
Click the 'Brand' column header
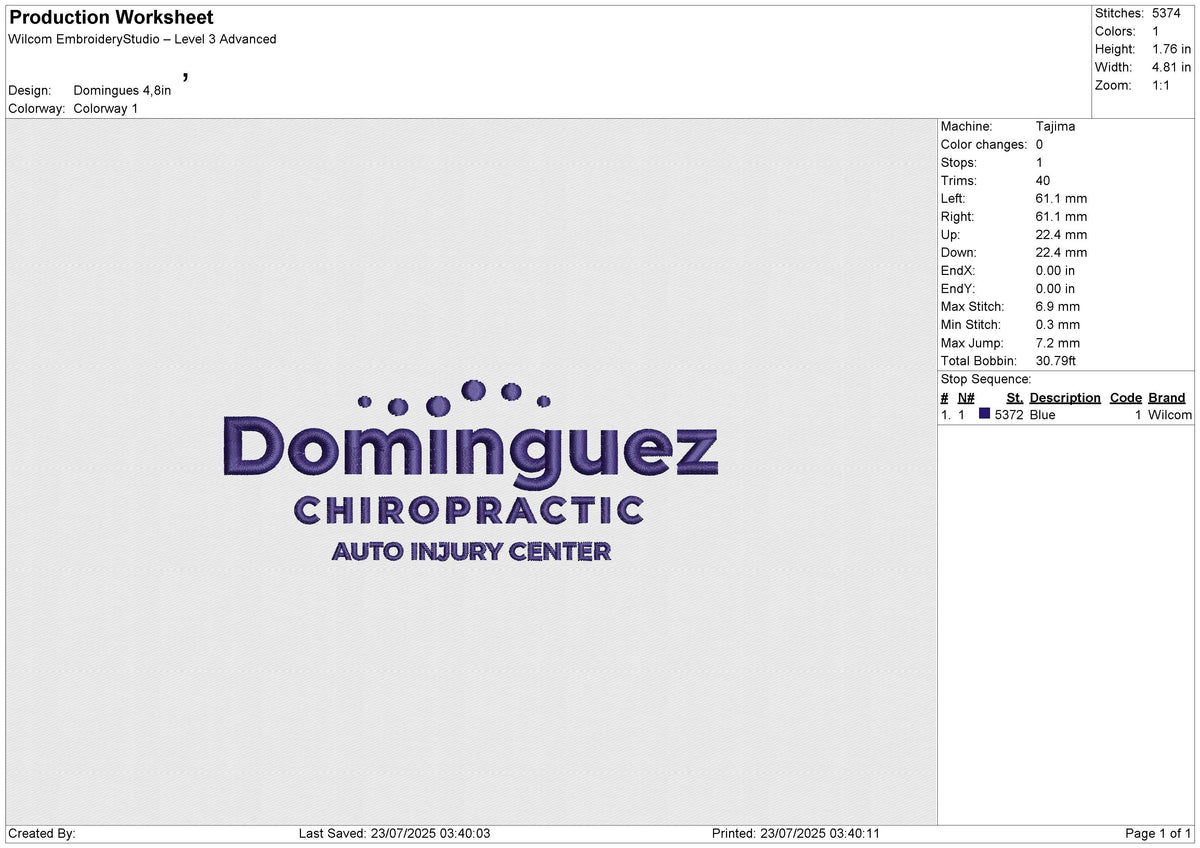click(1166, 398)
